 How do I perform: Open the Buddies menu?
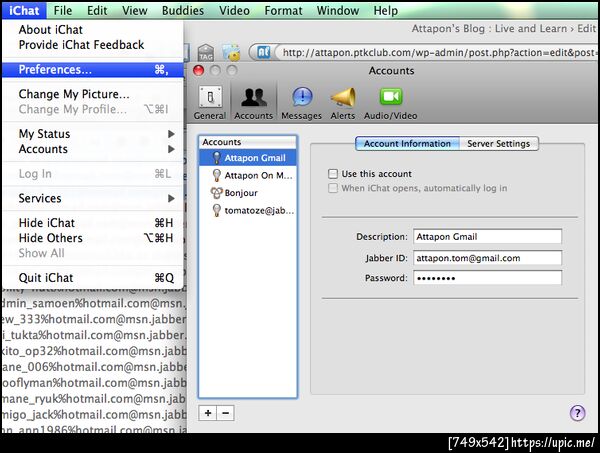183,10
